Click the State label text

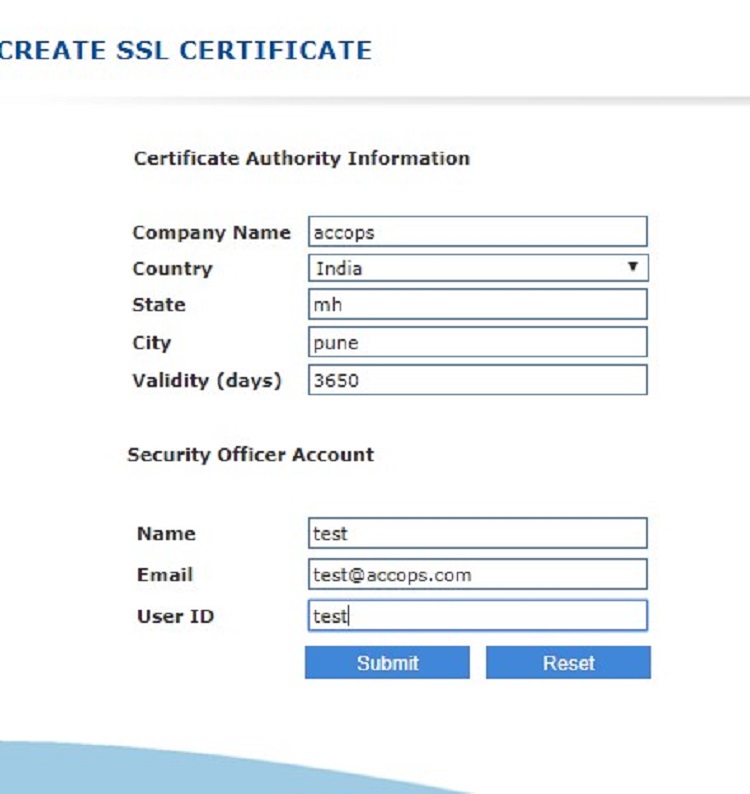click(159, 304)
